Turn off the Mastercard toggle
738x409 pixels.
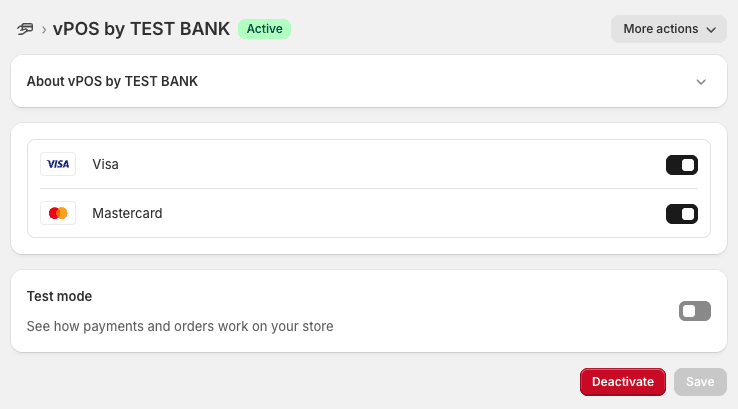click(x=681, y=213)
